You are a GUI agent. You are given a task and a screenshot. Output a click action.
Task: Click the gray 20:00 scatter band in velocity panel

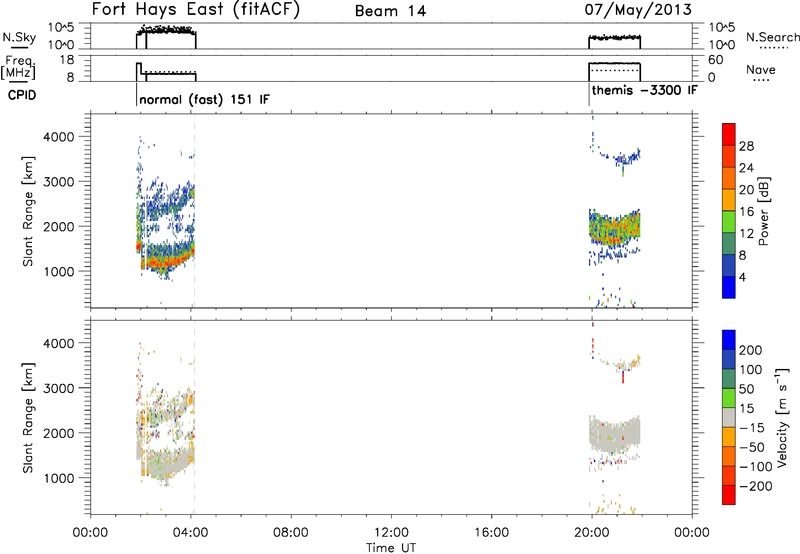tap(614, 433)
